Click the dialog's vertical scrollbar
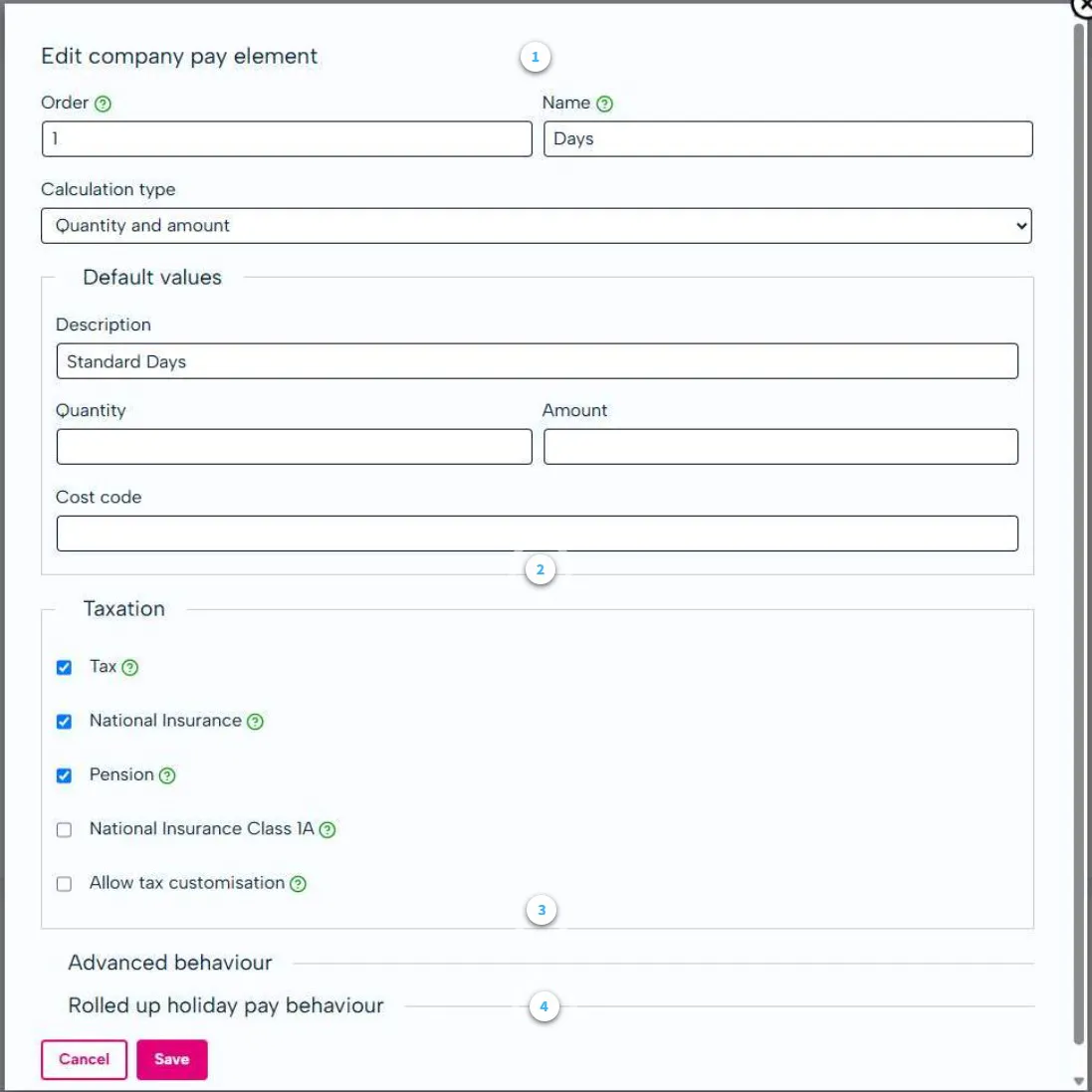This screenshot has height=1092, width=1092. 1079,538
